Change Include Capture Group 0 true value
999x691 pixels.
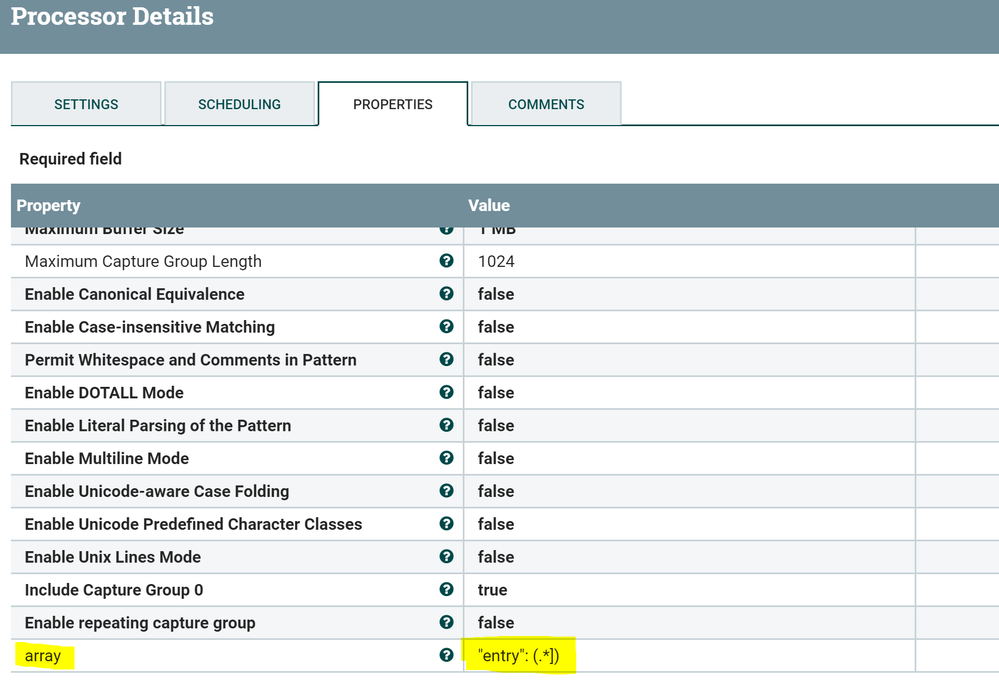pyautogui.click(x=493, y=590)
